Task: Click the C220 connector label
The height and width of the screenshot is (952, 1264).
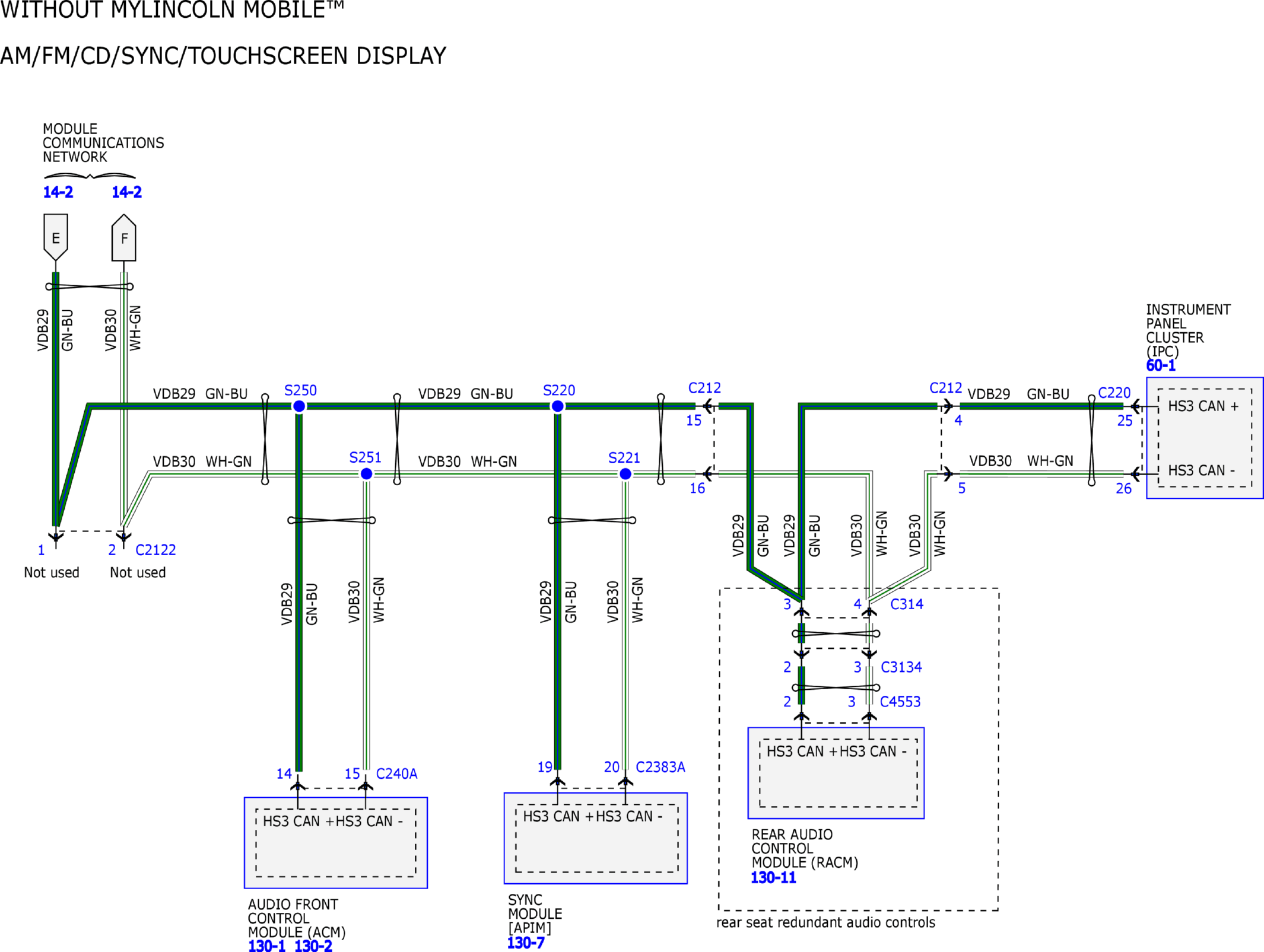Action: pyautogui.click(x=1114, y=393)
